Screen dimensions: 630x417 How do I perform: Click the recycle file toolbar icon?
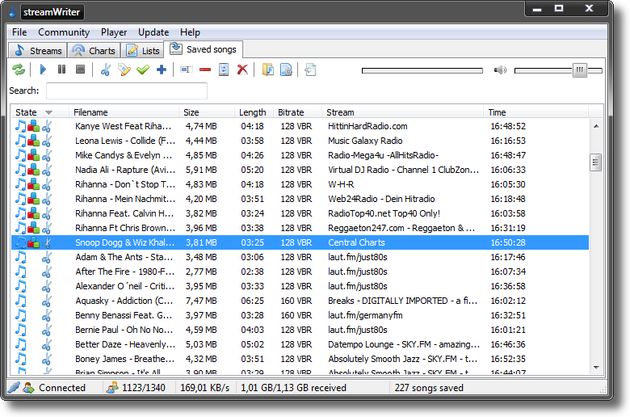coord(224,70)
